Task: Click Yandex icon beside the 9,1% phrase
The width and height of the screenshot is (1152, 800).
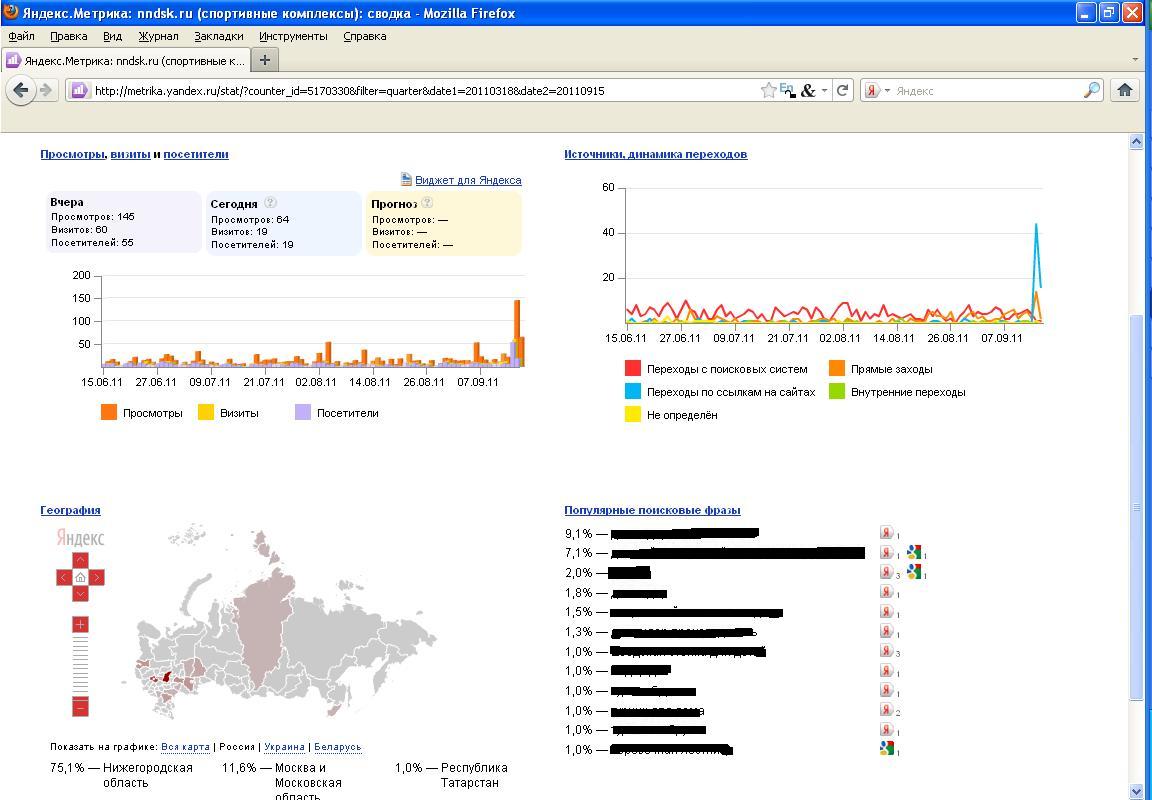Action: 886,533
